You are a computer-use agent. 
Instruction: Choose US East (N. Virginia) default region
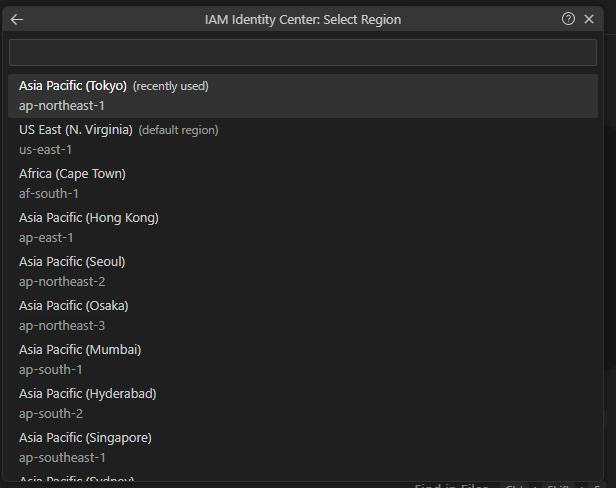303,140
